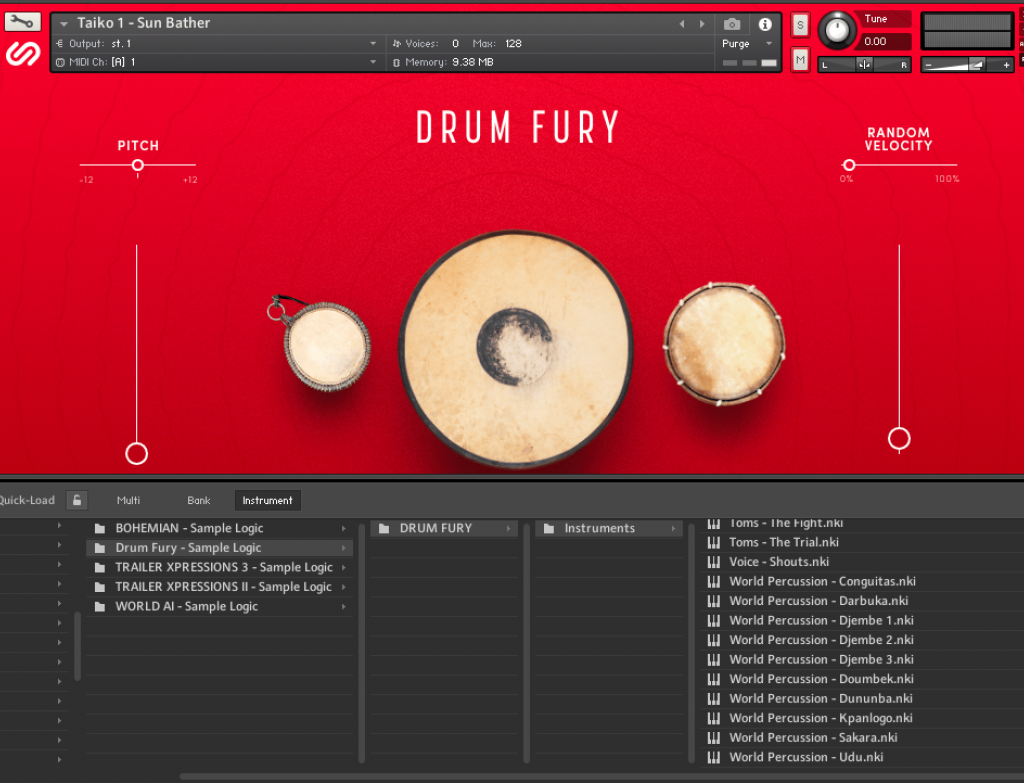Click the Tune value field 0.00
Image resolution: width=1024 pixels, height=783 pixels.
885,42
